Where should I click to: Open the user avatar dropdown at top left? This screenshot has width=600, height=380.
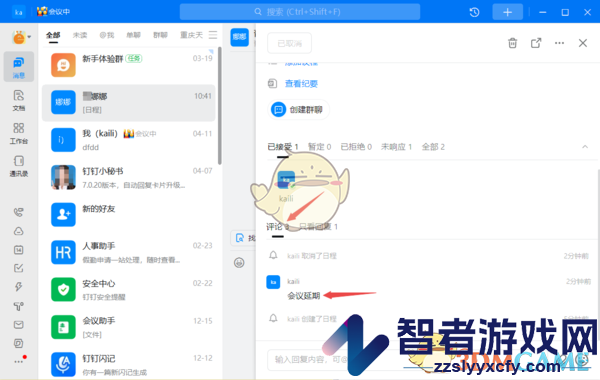tap(21, 37)
